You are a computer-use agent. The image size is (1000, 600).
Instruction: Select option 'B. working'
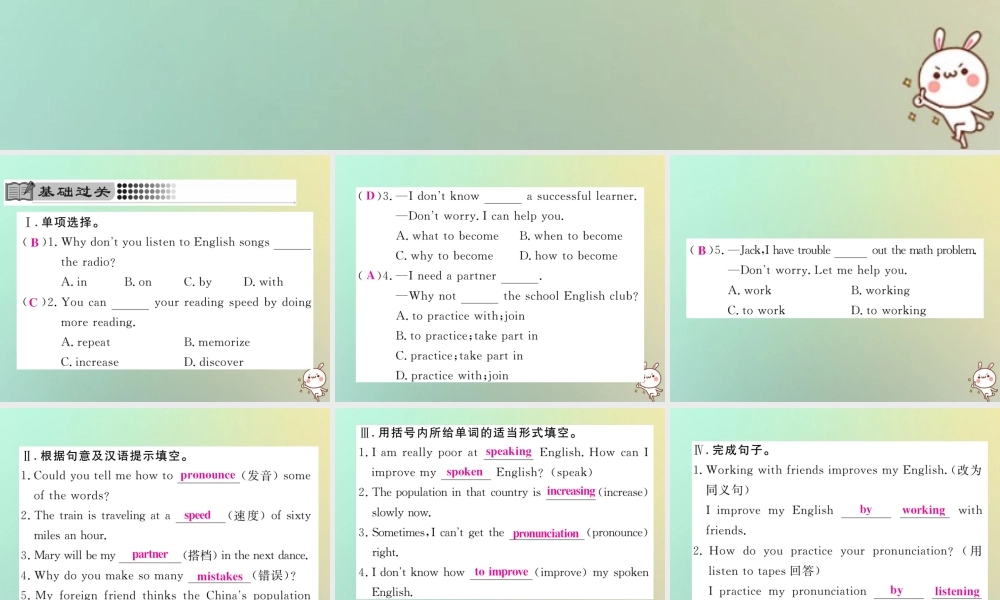[x=880, y=291]
